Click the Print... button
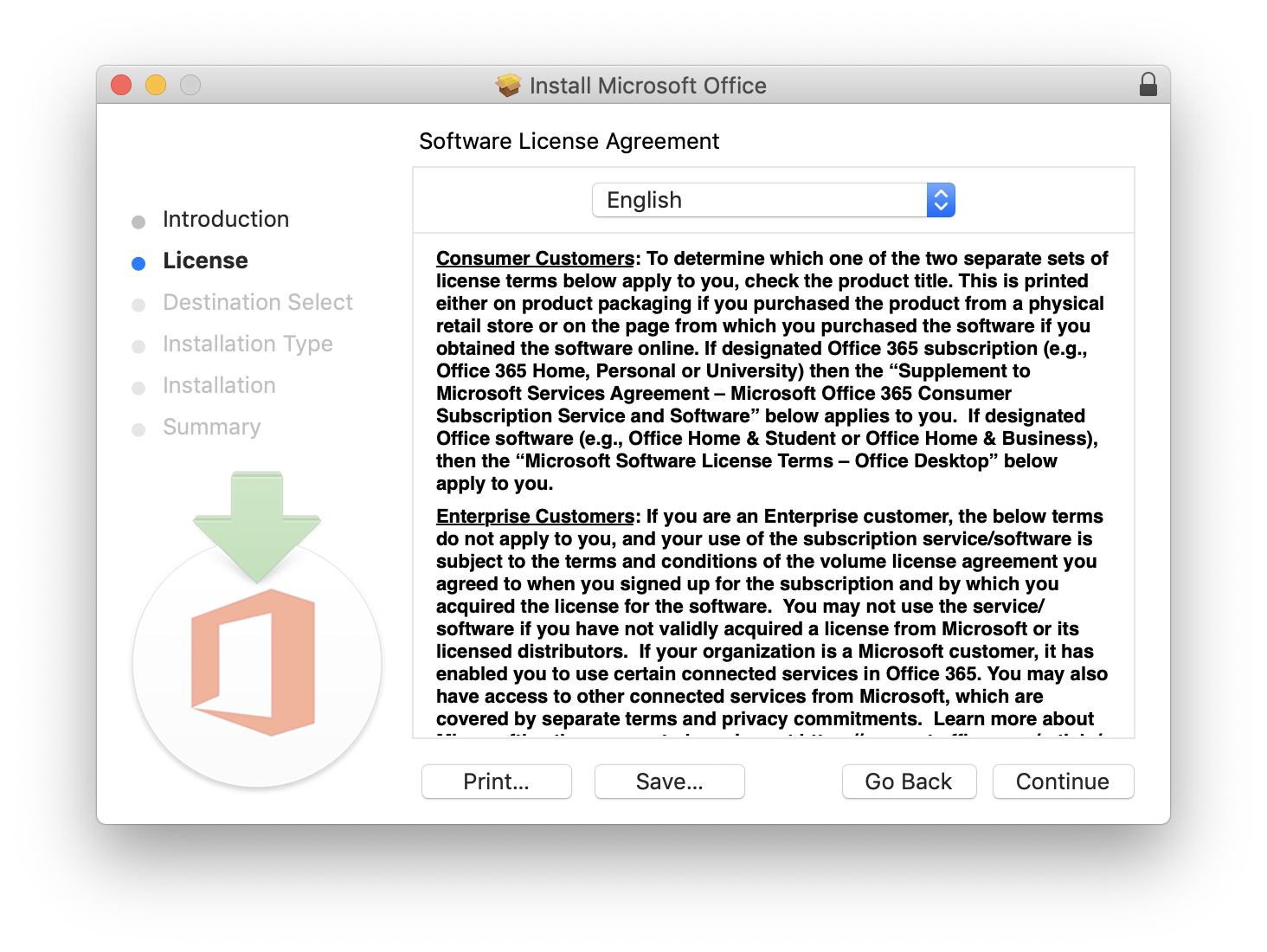 click(497, 782)
